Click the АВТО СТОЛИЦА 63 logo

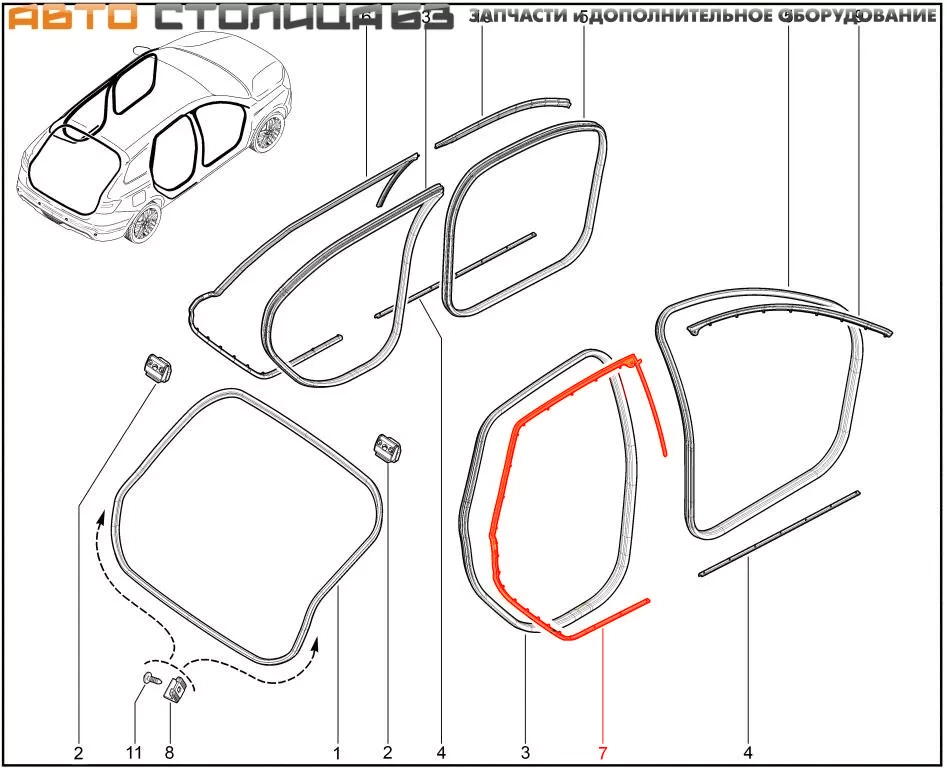[230, 18]
